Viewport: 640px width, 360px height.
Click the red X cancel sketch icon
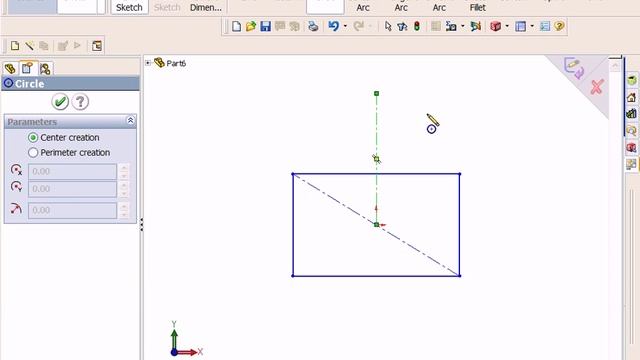[597, 87]
